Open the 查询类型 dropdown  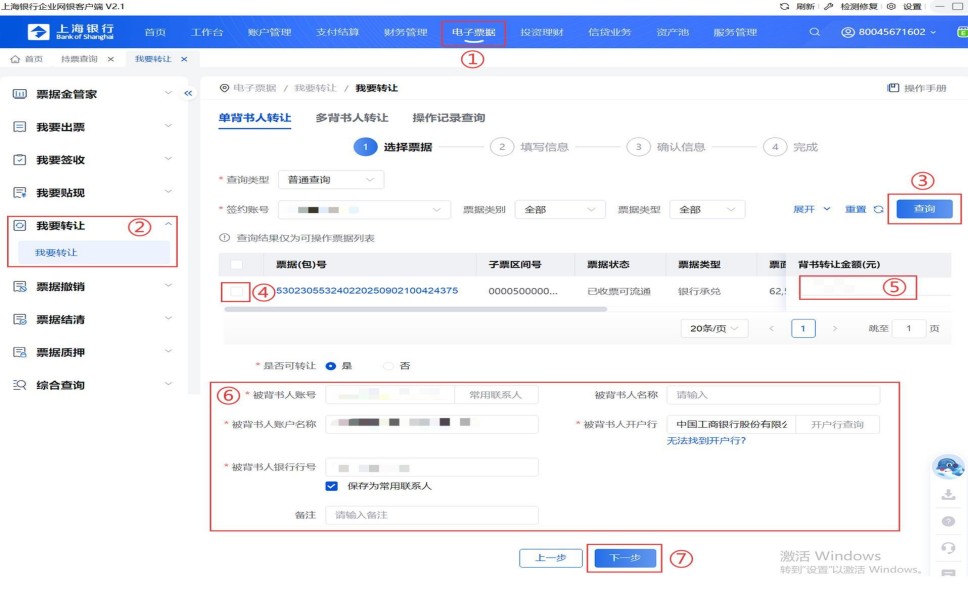pos(330,180)
